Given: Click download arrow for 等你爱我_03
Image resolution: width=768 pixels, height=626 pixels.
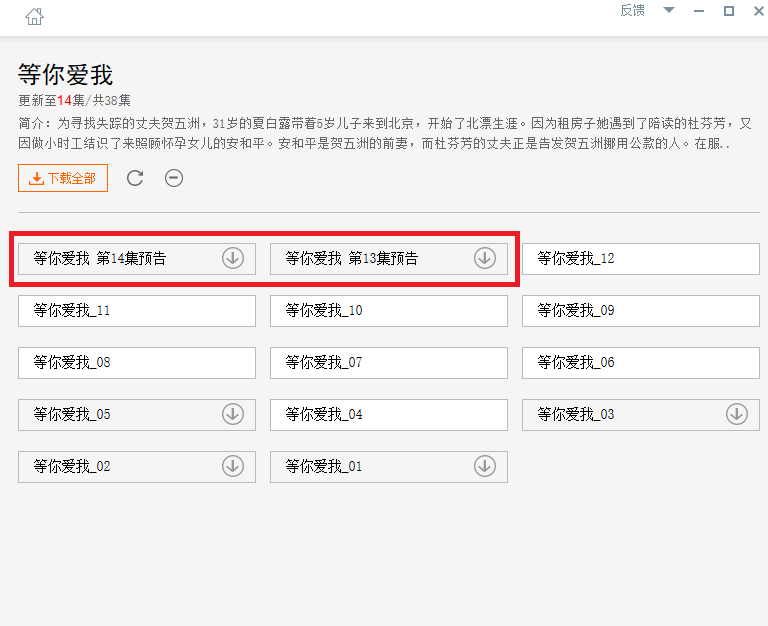Looking at the screenshot, I should point(737,414).
